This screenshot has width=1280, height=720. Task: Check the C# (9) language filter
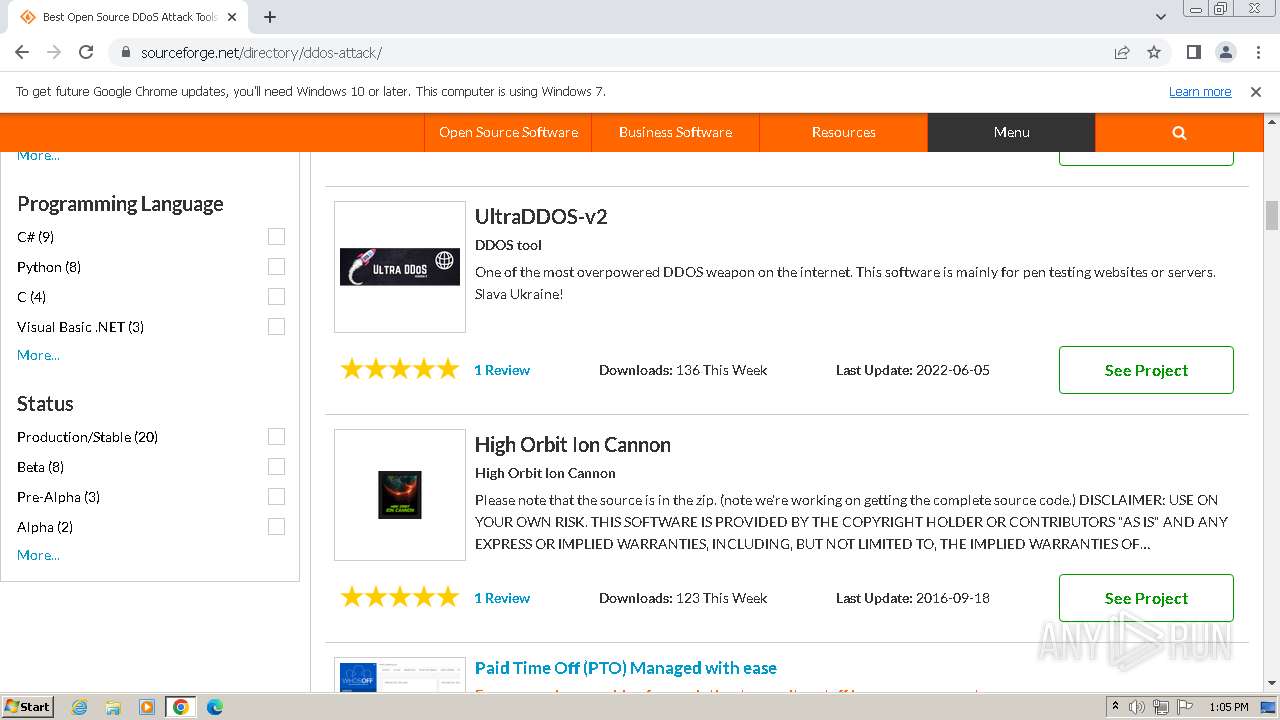pos(276,237)
